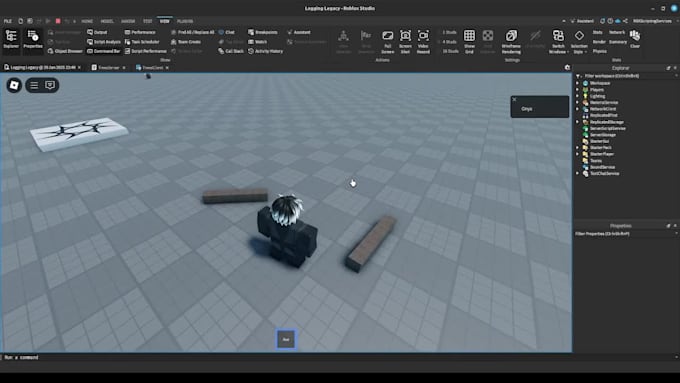The image size is (680, 383).
Task: Toggle the Command Bar
Action: [x=103, y=51]
